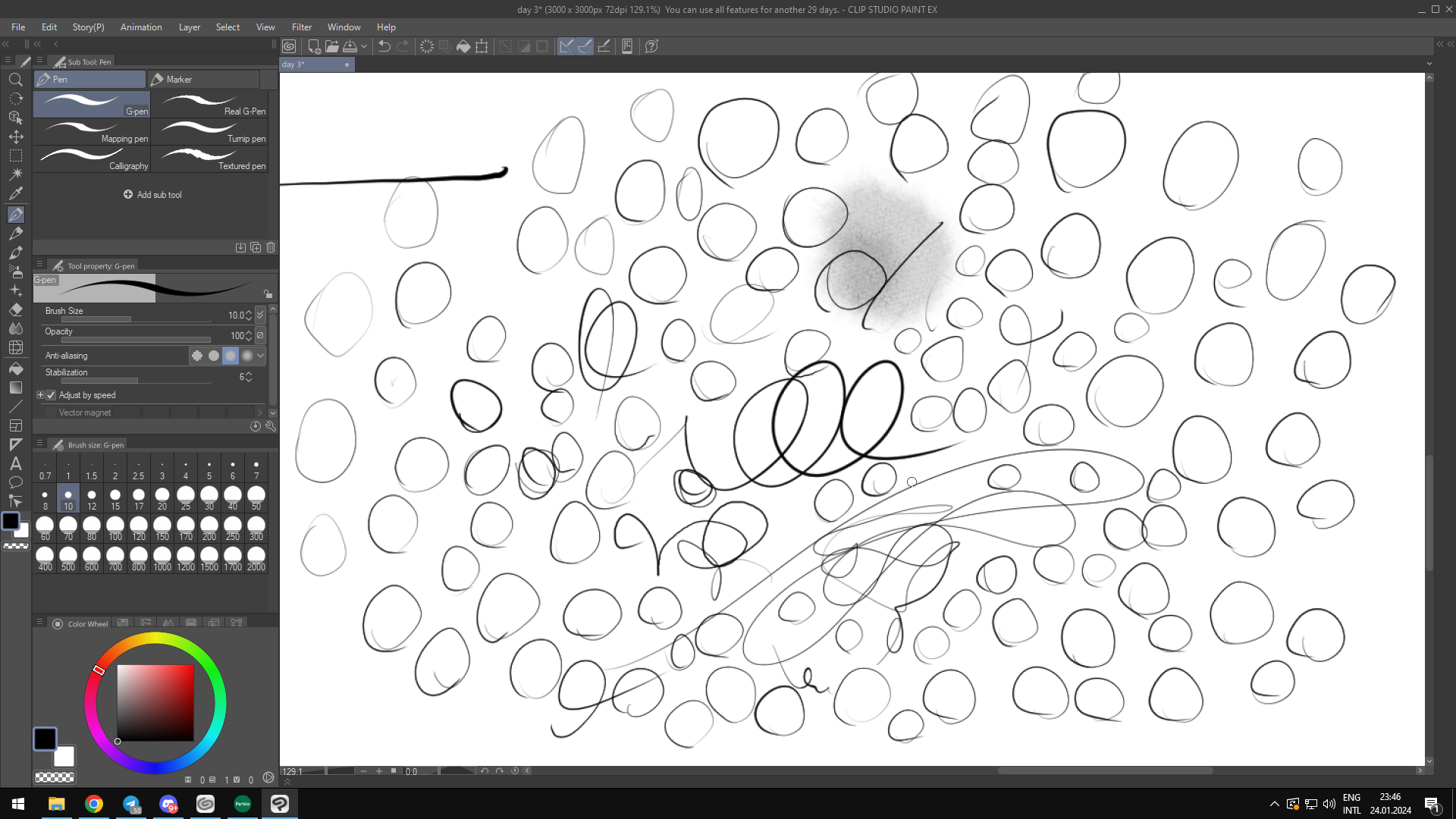The height and width of the screenshot is (819, 1456).
Task: Open Chrome from the Windows taskbar
Action: point(93,804)
